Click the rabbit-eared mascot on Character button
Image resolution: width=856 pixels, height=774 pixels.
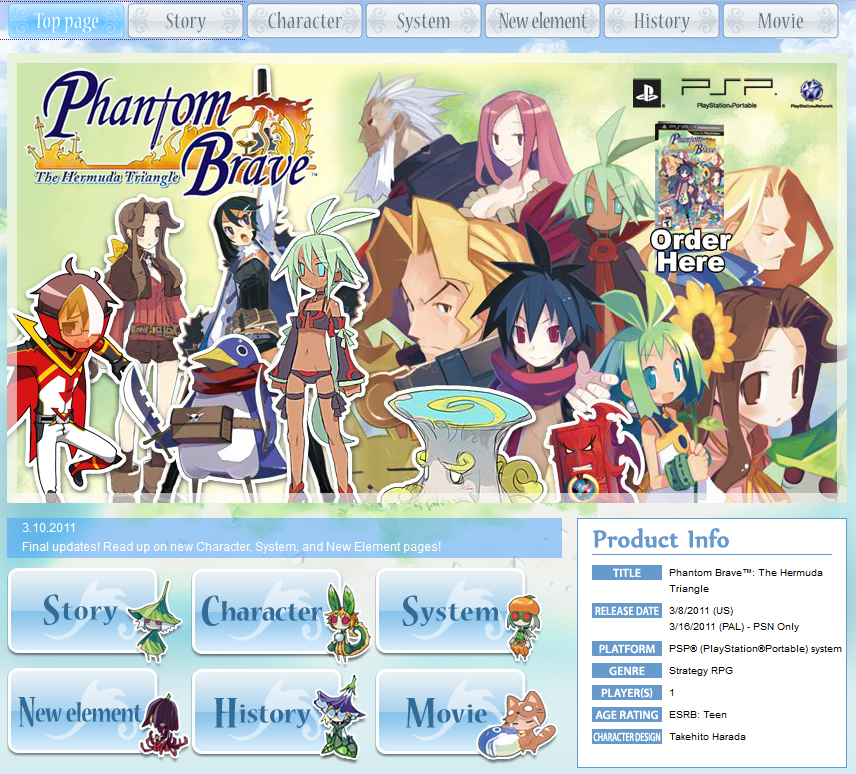point(347,623)
